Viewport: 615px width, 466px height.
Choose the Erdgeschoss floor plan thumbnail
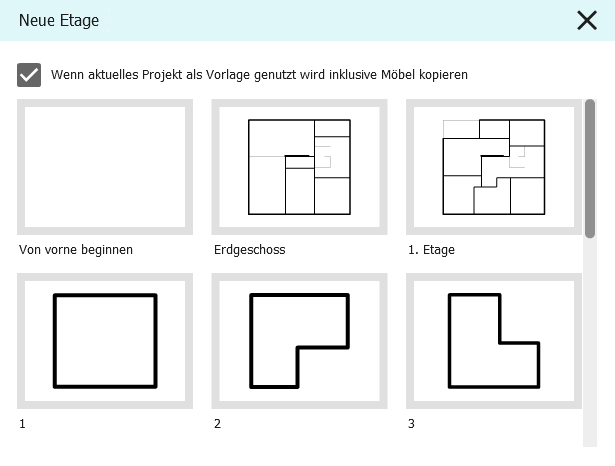tap(299, 167)
